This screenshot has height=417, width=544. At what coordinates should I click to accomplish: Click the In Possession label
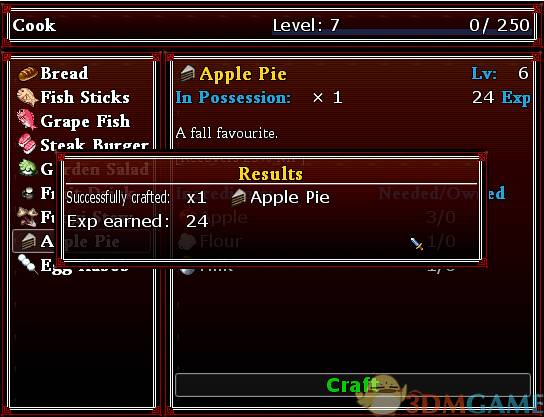pos(233,97)
